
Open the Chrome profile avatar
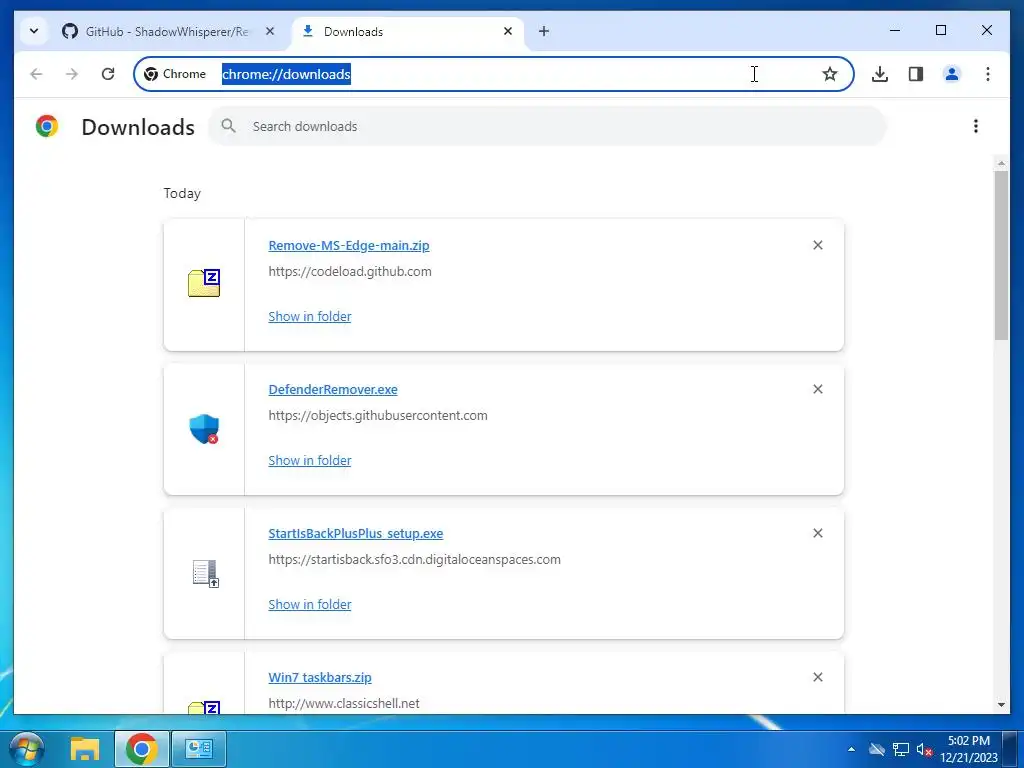coord(952,74)
